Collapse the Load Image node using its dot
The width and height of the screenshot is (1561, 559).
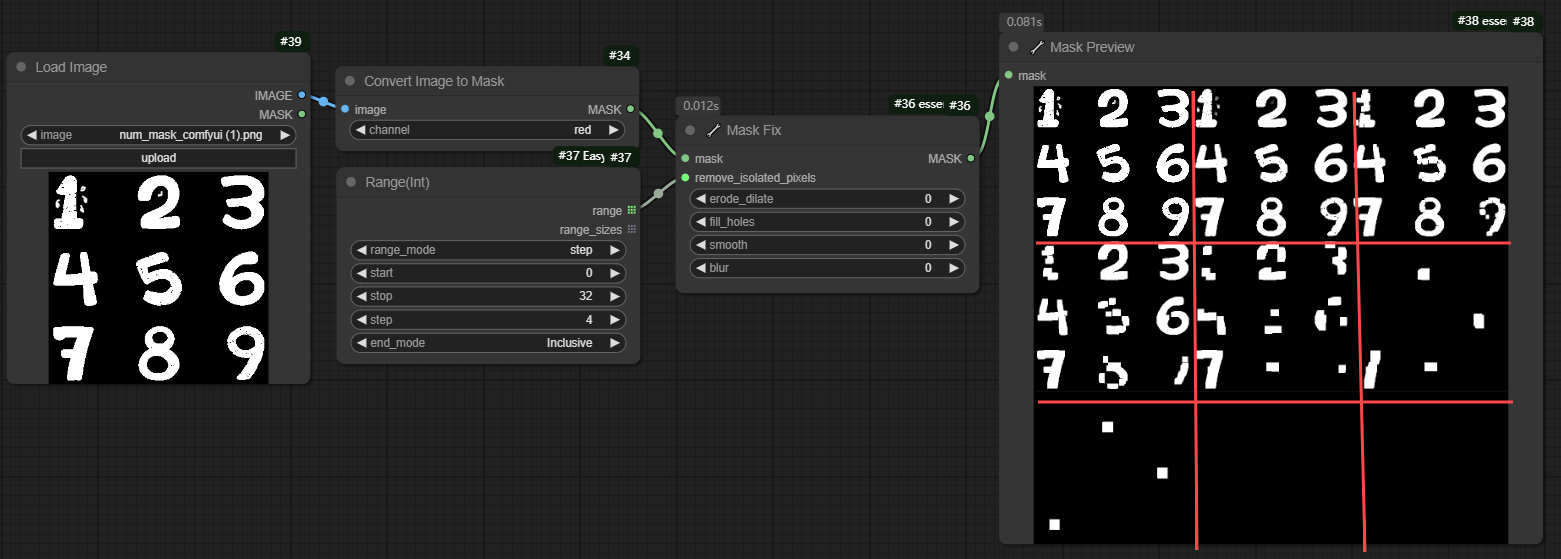(21, 68)
